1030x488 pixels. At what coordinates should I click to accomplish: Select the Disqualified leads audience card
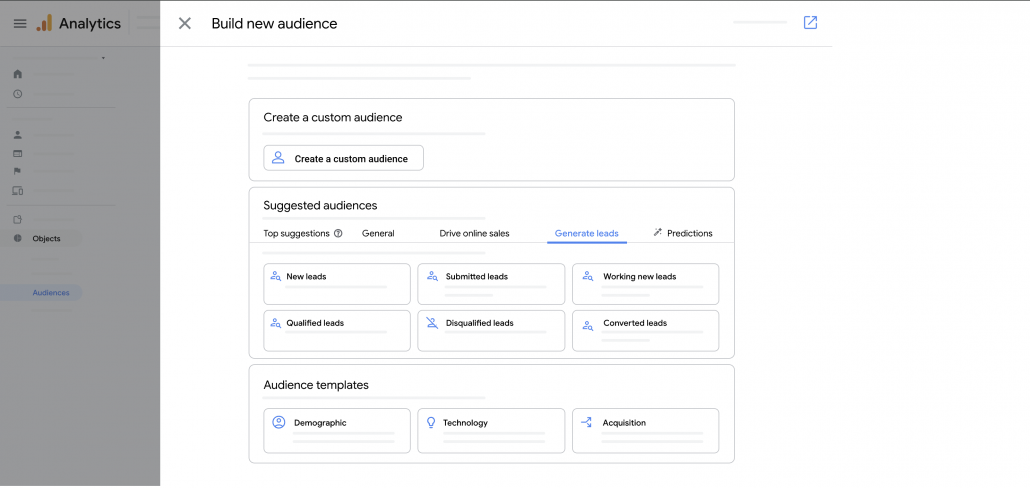tap(491, 331)
